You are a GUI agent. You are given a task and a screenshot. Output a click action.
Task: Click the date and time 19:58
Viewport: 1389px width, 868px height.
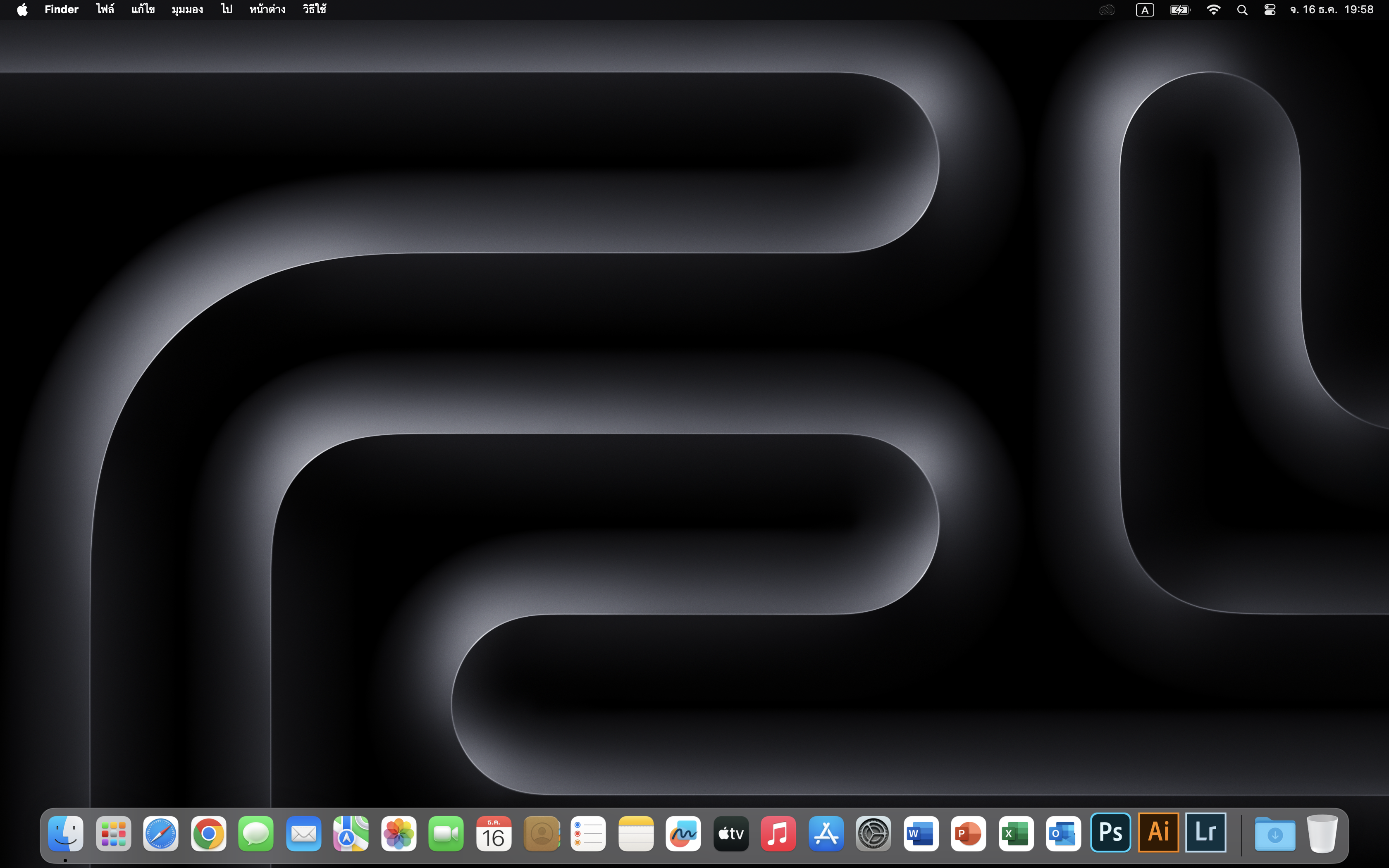click(x=1332, y=10)
